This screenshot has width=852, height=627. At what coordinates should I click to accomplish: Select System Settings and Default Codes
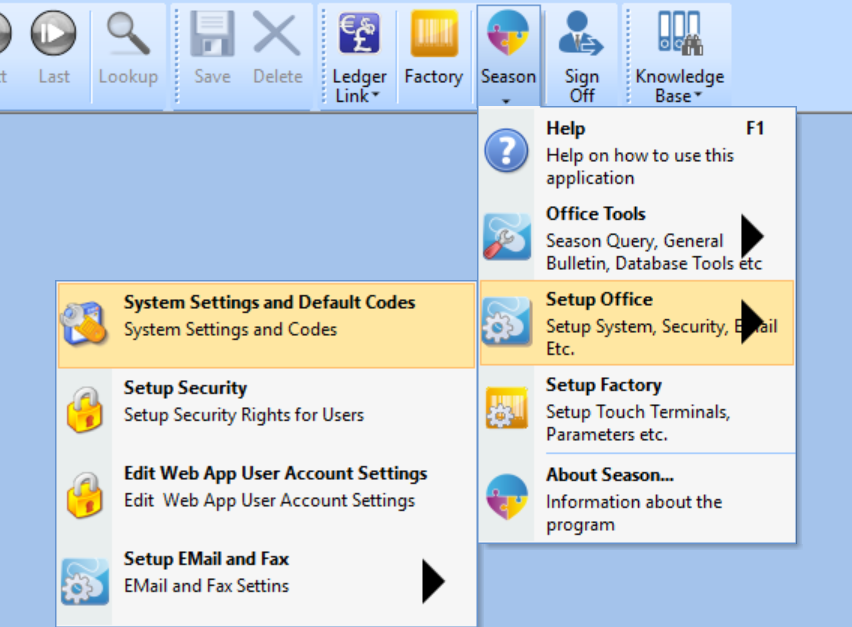pos(266,325)
